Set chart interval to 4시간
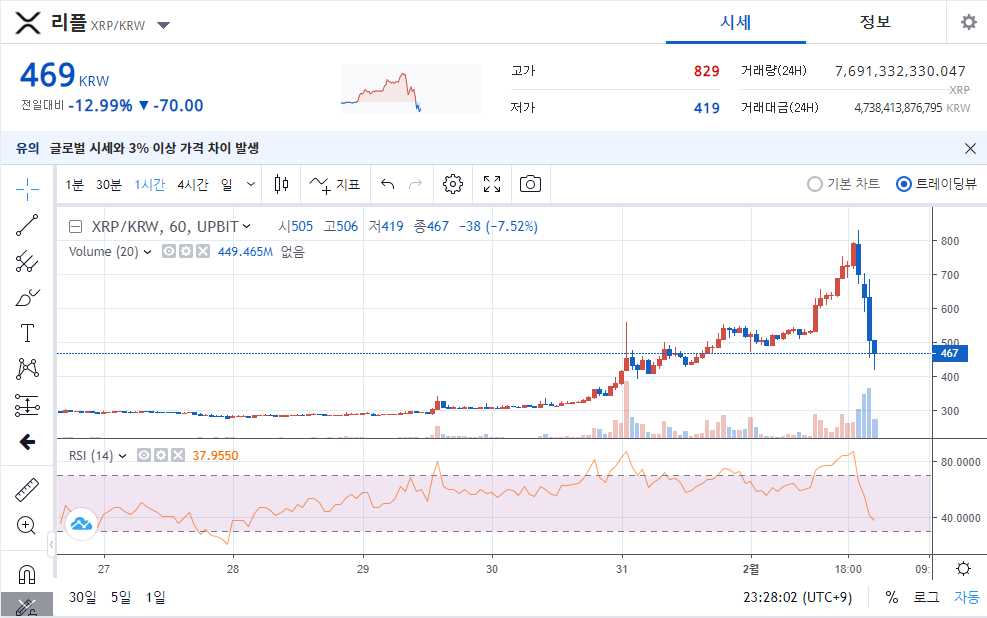 [193, 184]
